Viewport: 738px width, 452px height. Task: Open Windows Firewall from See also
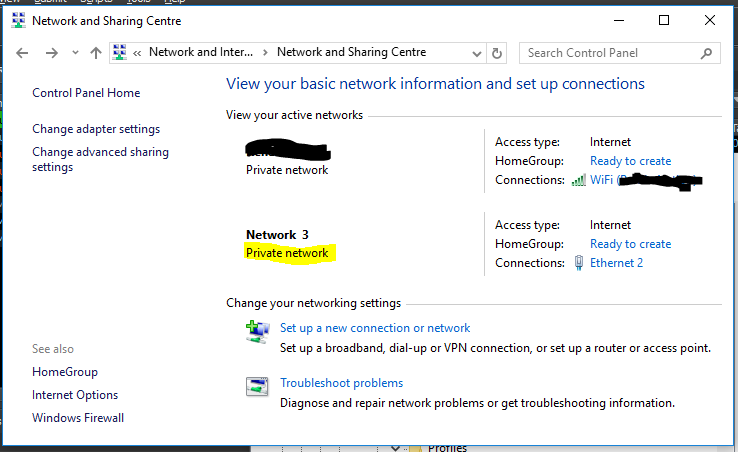click(x=78, y=418)
